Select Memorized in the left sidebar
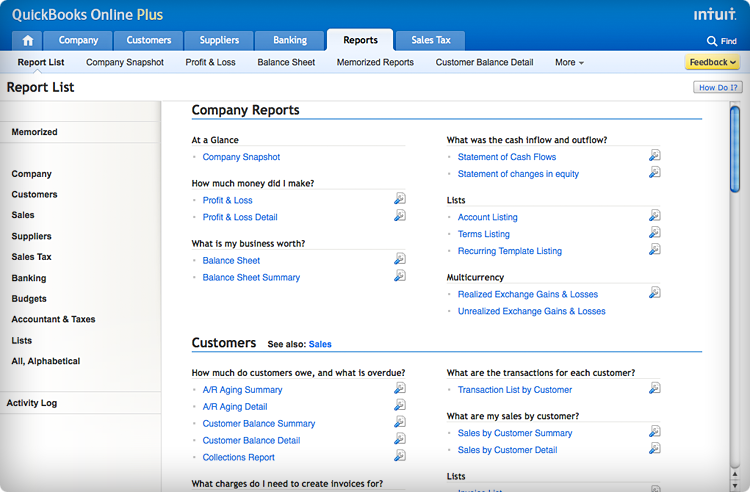 34,132
